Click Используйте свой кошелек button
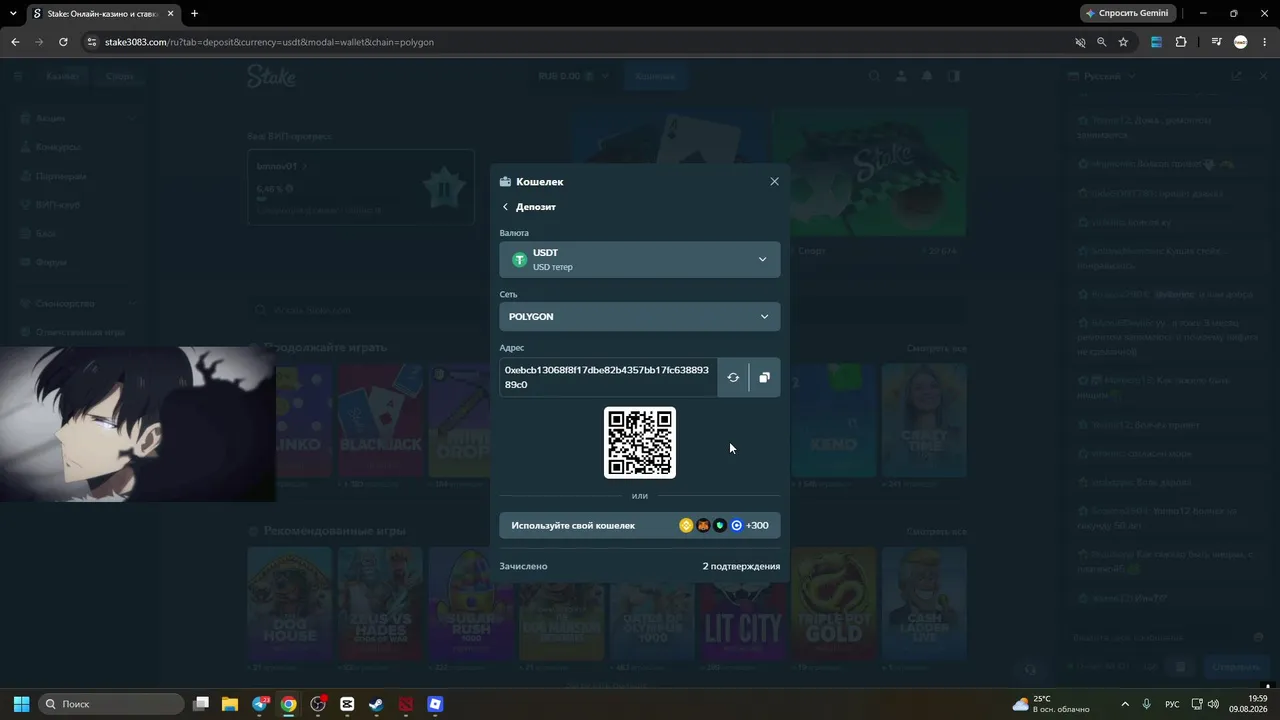 pyautogui.click(x=640, y=525)
